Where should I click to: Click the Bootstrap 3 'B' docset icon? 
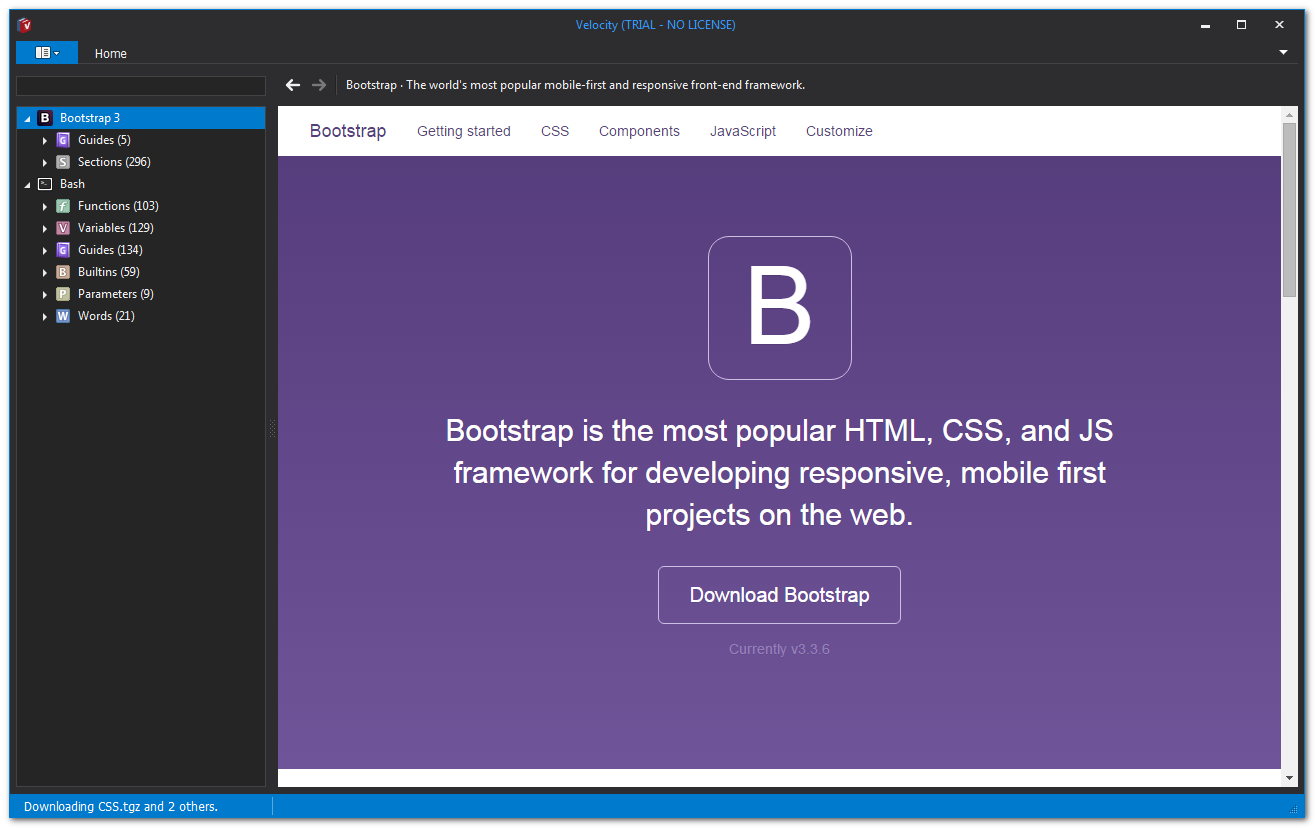click(x=45, y=118)
